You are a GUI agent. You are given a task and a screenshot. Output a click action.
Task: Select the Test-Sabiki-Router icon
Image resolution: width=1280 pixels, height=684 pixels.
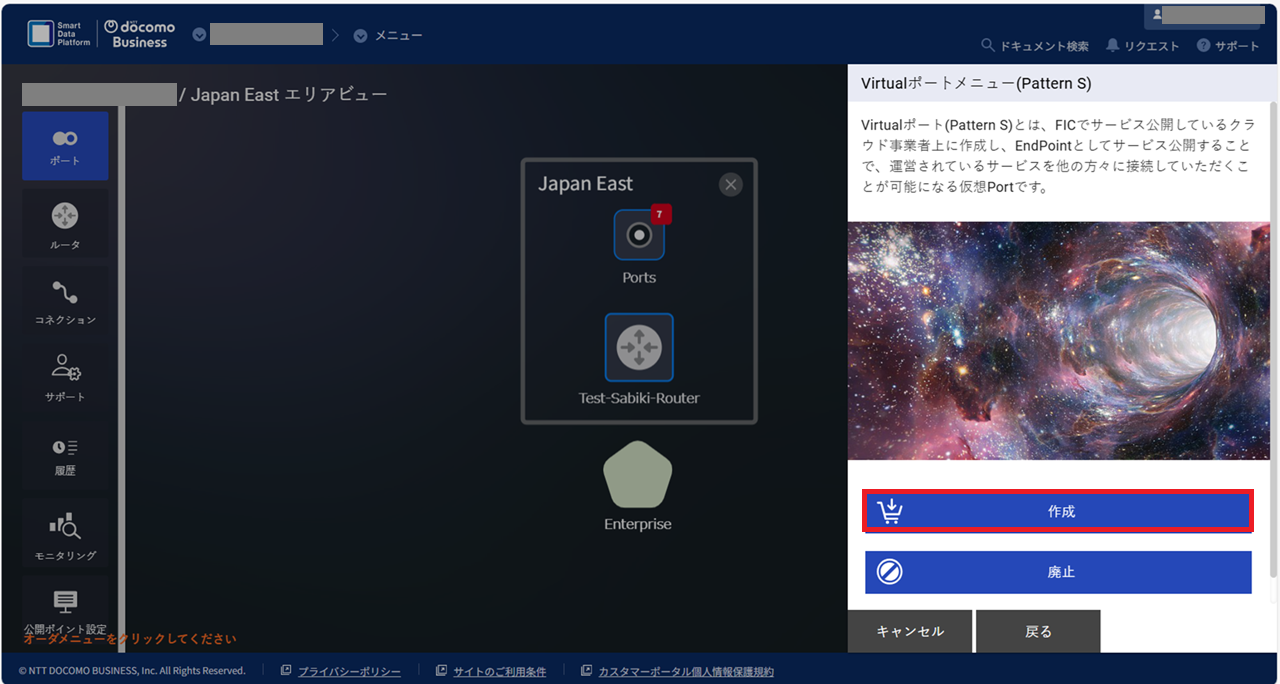(x=638, y=348)
